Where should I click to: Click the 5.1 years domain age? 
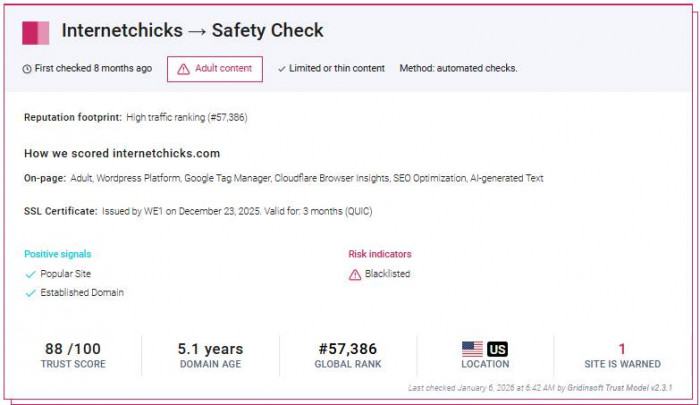point(210,349)
